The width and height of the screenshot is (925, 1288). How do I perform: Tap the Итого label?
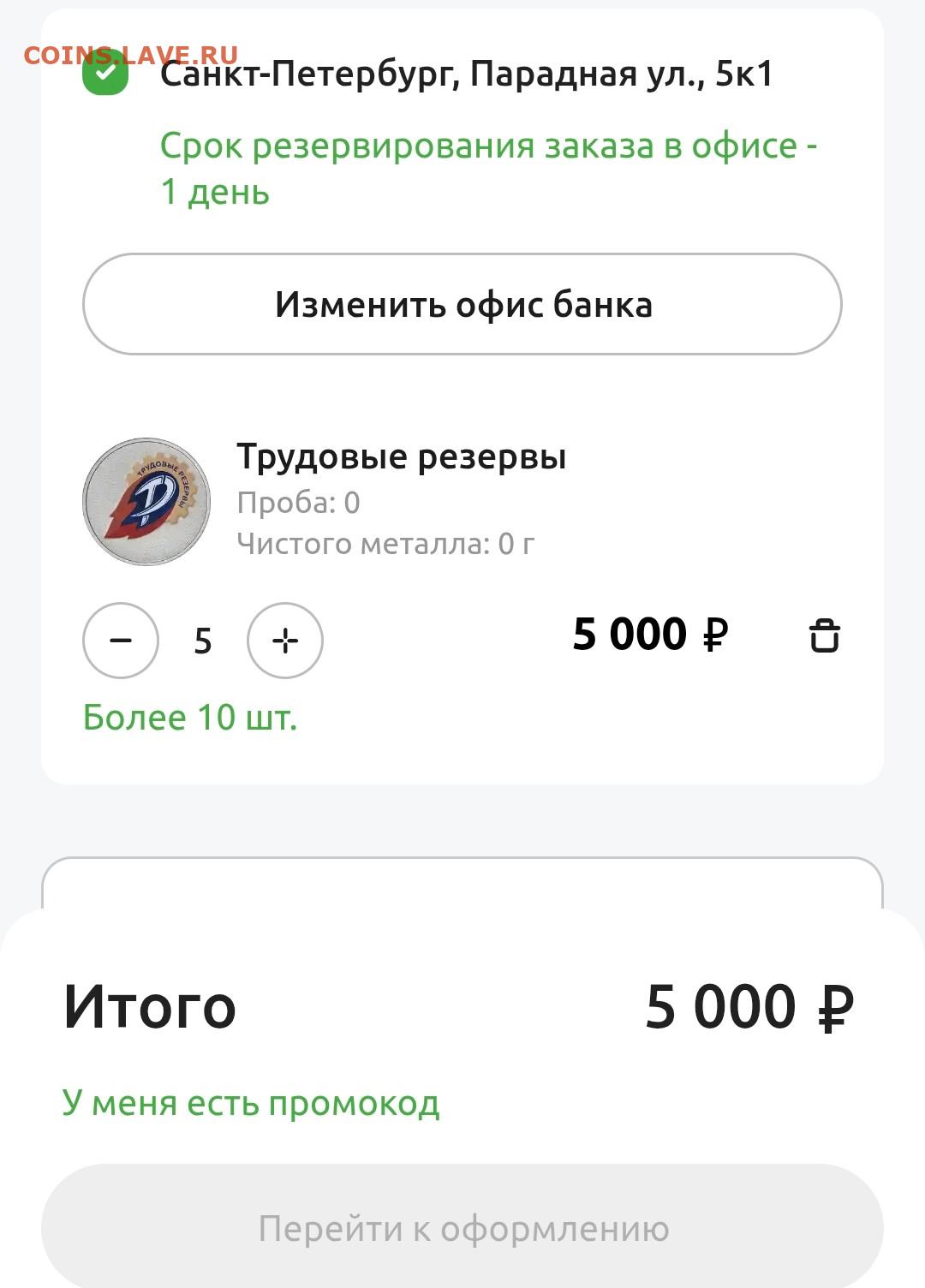150,1006
